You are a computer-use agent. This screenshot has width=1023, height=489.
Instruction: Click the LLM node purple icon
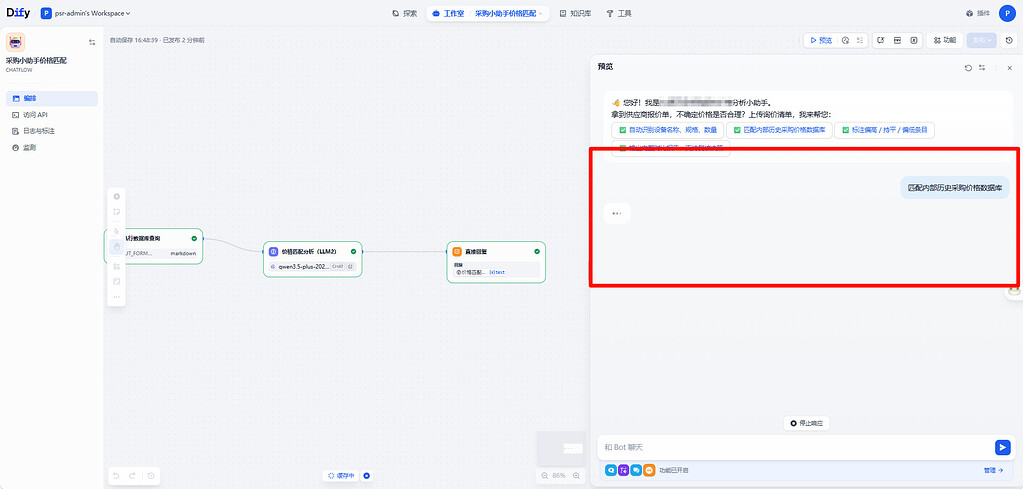pos(274,251)
